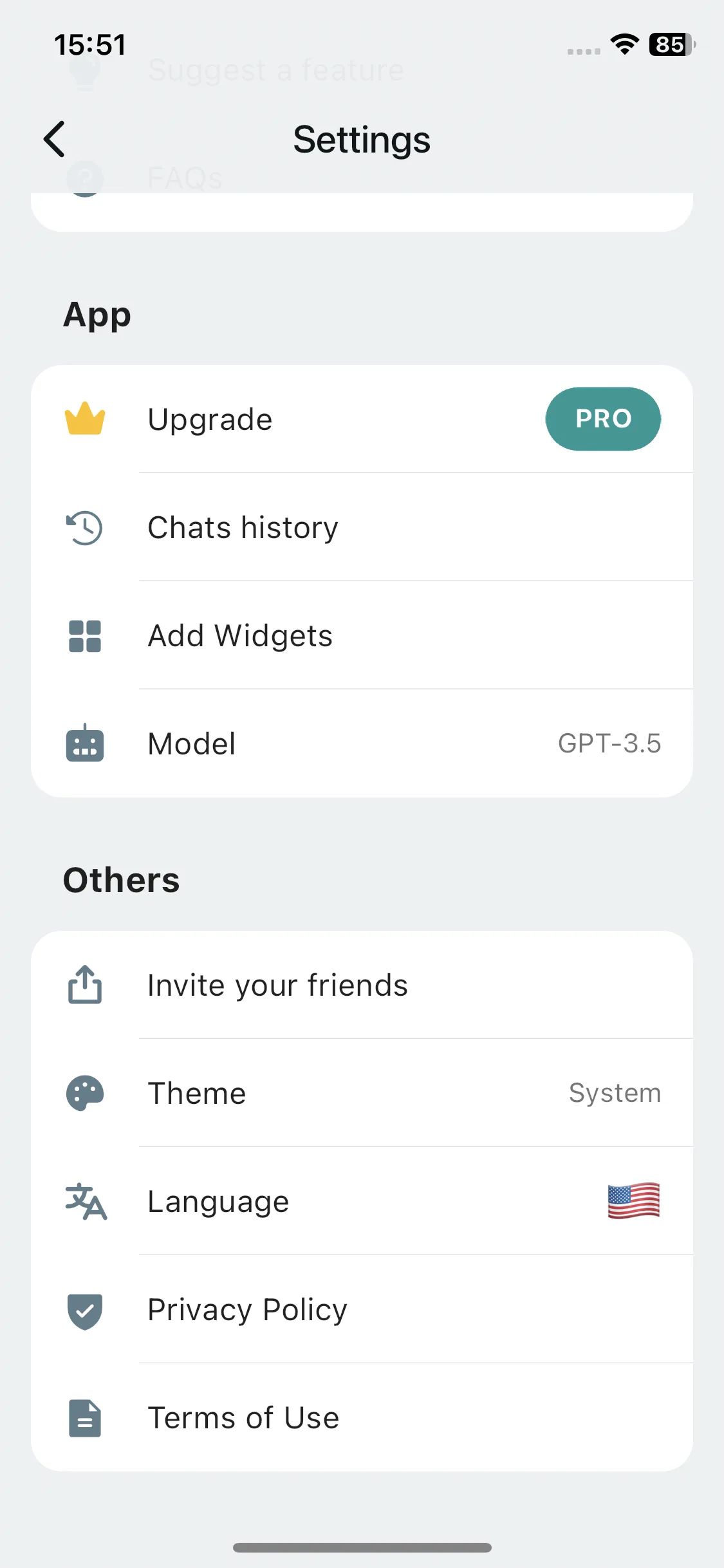Tap the green PRO badge
Image resolution: width=724 pixels, height=1568 pixels.
pos(603,419)
